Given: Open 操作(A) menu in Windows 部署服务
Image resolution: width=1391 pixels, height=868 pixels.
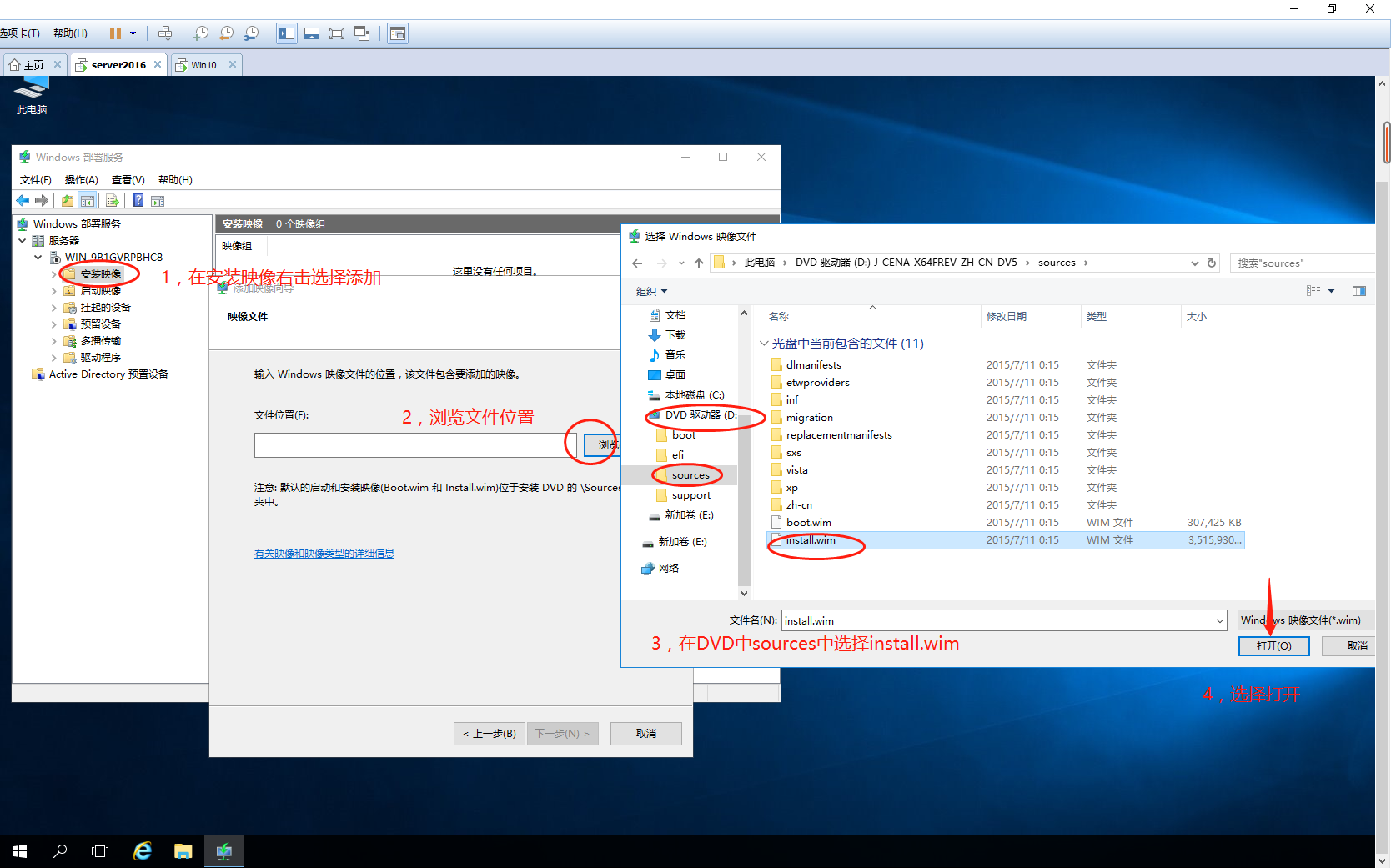Looking at the screenshot, I should coord(81,179).
